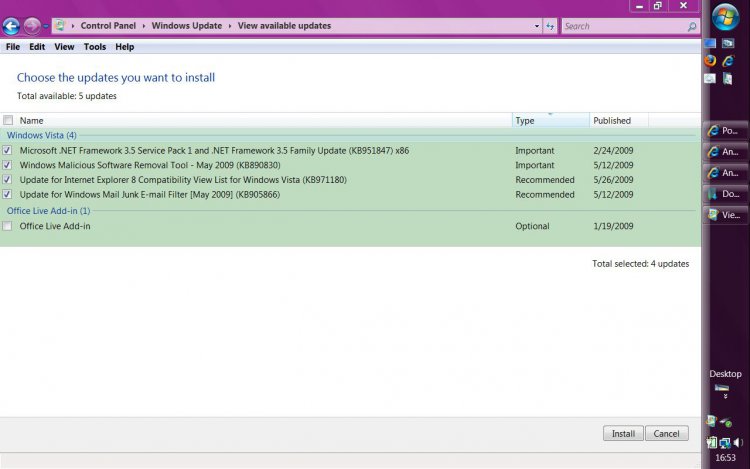Refresh the page using address bar button
750x469 pixels.
[x=550, y=26]
